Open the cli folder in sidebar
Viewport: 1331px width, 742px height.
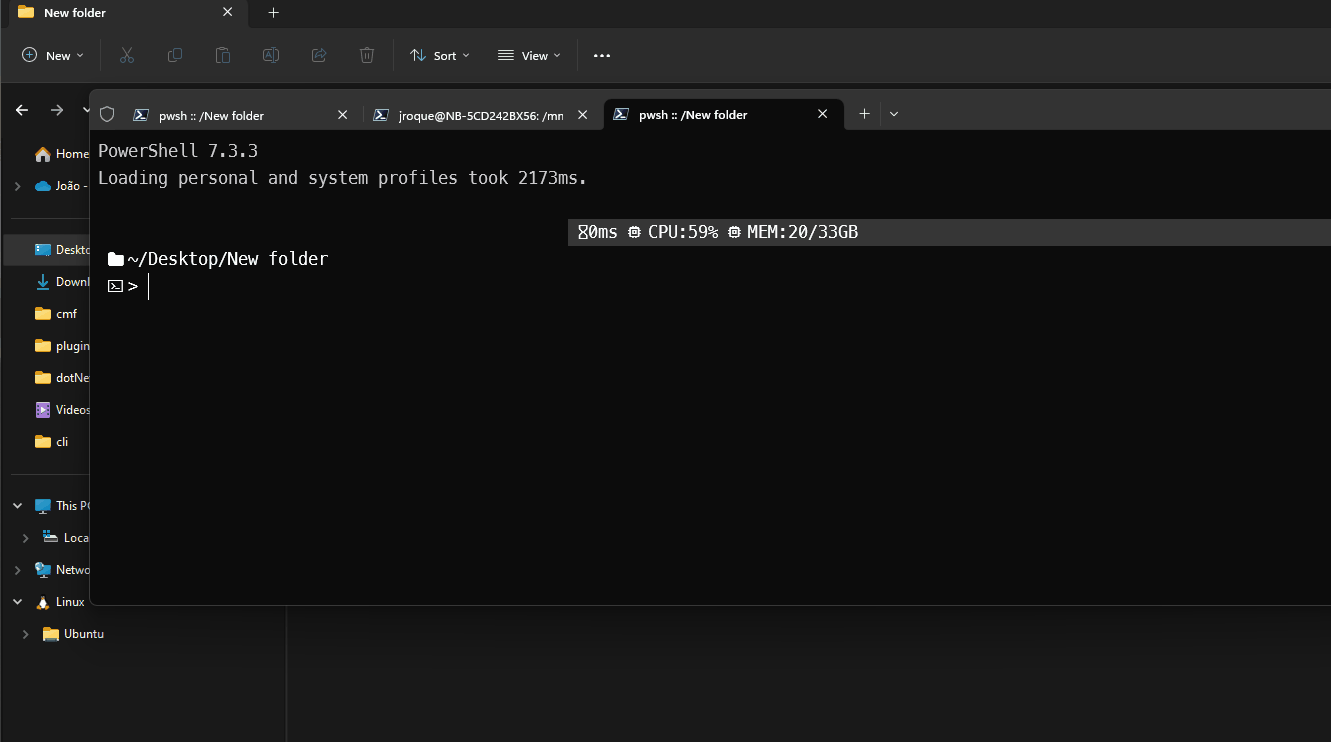[52, 442]
